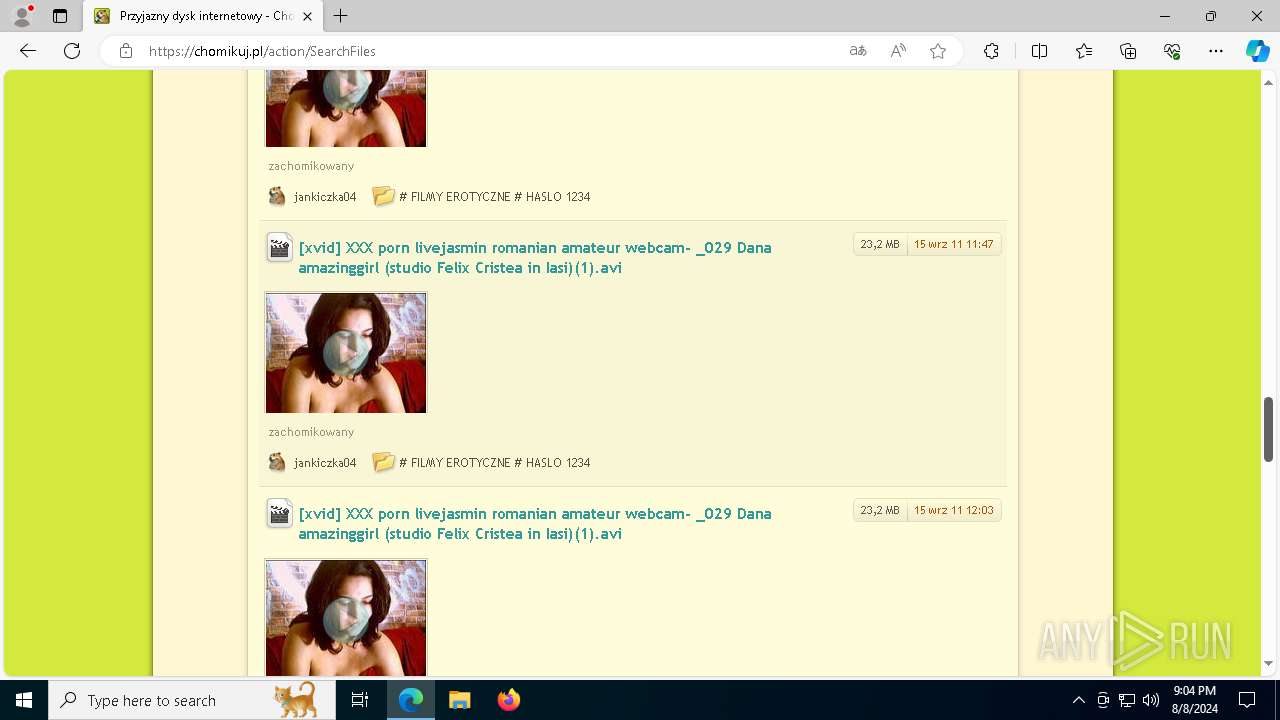Open the Collections icon
Screen dimensions: 1280x720
[x=1128, y=51]
